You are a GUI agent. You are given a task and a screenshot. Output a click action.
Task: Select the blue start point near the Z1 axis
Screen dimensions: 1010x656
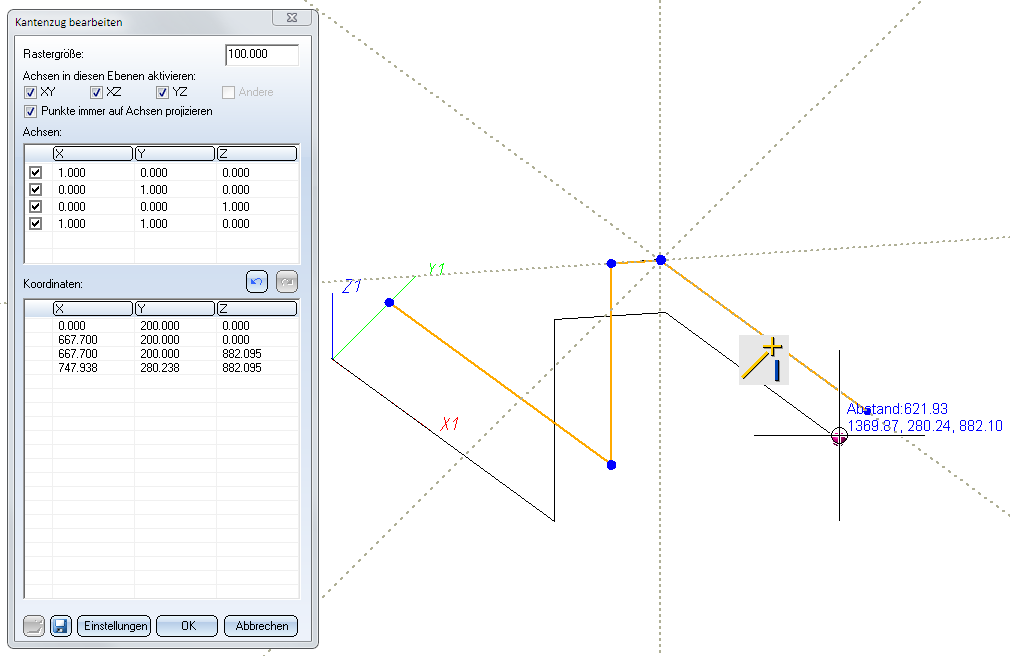click(x=389, y=302)
